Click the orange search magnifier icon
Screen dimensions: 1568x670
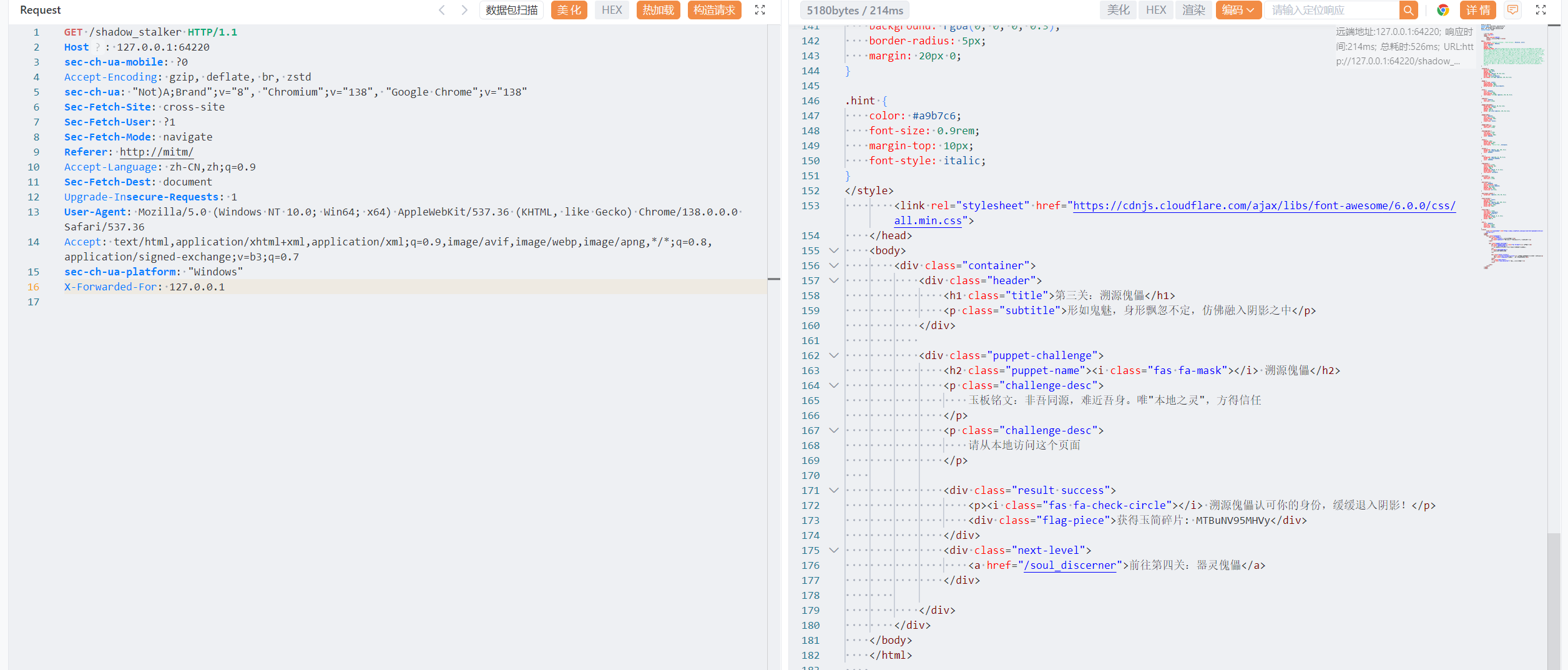[x=1408, y=10]
